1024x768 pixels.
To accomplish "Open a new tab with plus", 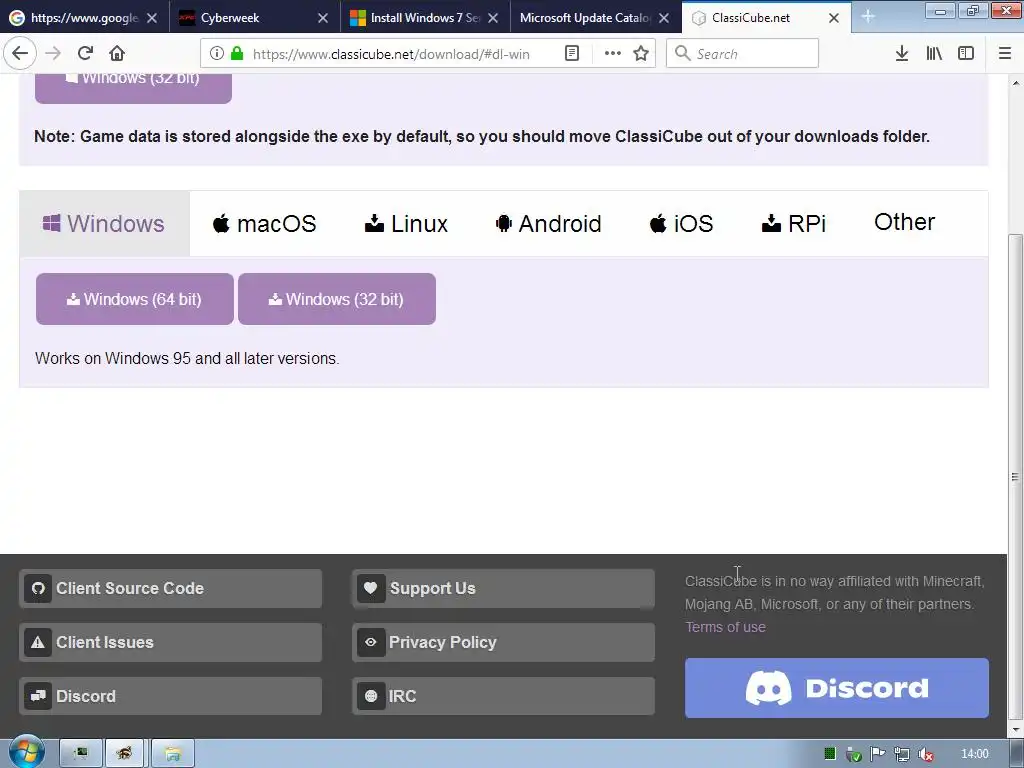I will pyautogui.click(x=868, y=17).
